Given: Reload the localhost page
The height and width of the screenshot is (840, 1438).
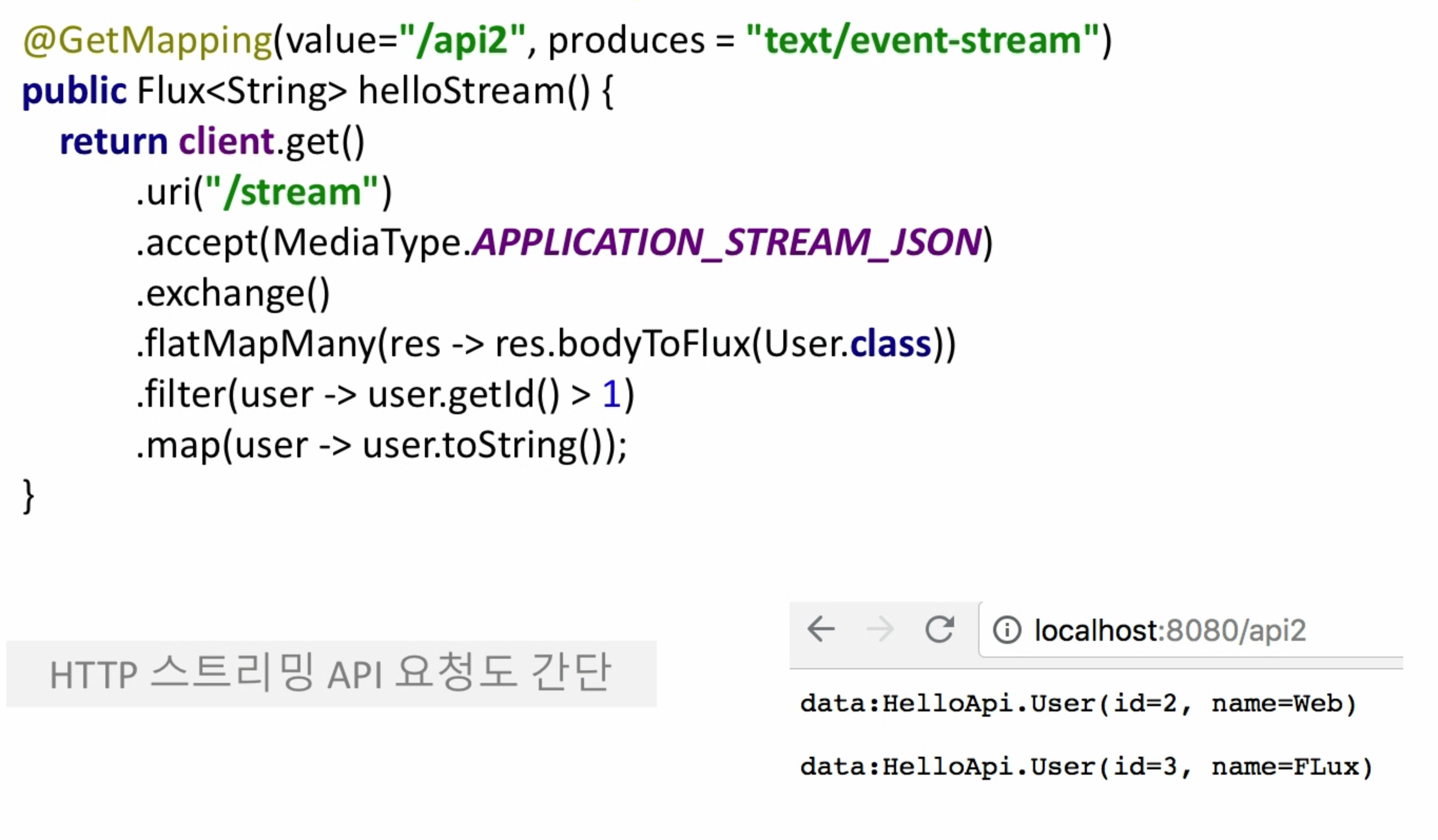Looking at the screenshot, I should tap(939, 629).
